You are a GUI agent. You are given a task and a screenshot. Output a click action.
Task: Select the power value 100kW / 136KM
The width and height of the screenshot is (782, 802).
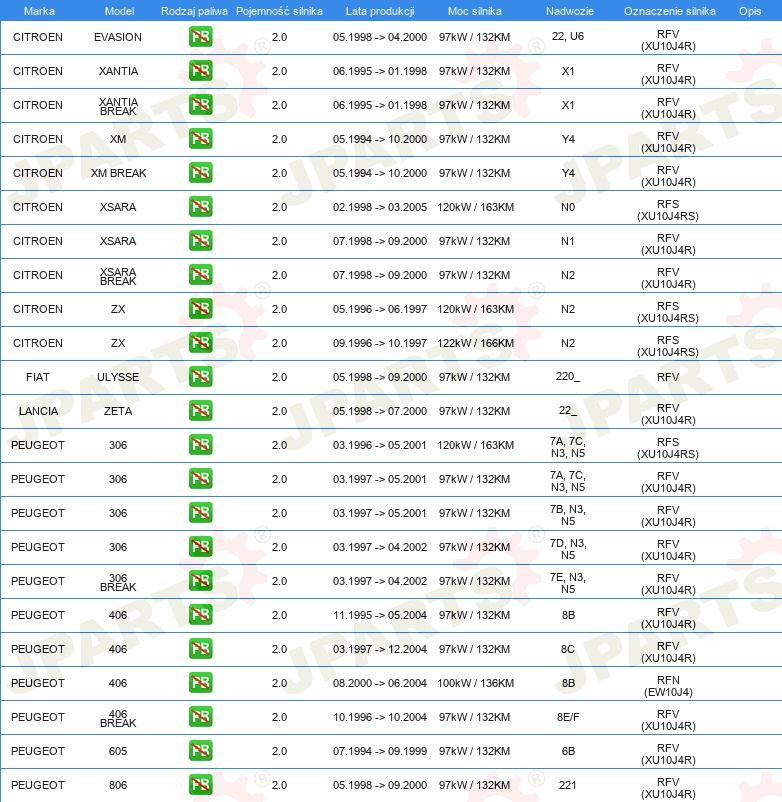[475, 683]
